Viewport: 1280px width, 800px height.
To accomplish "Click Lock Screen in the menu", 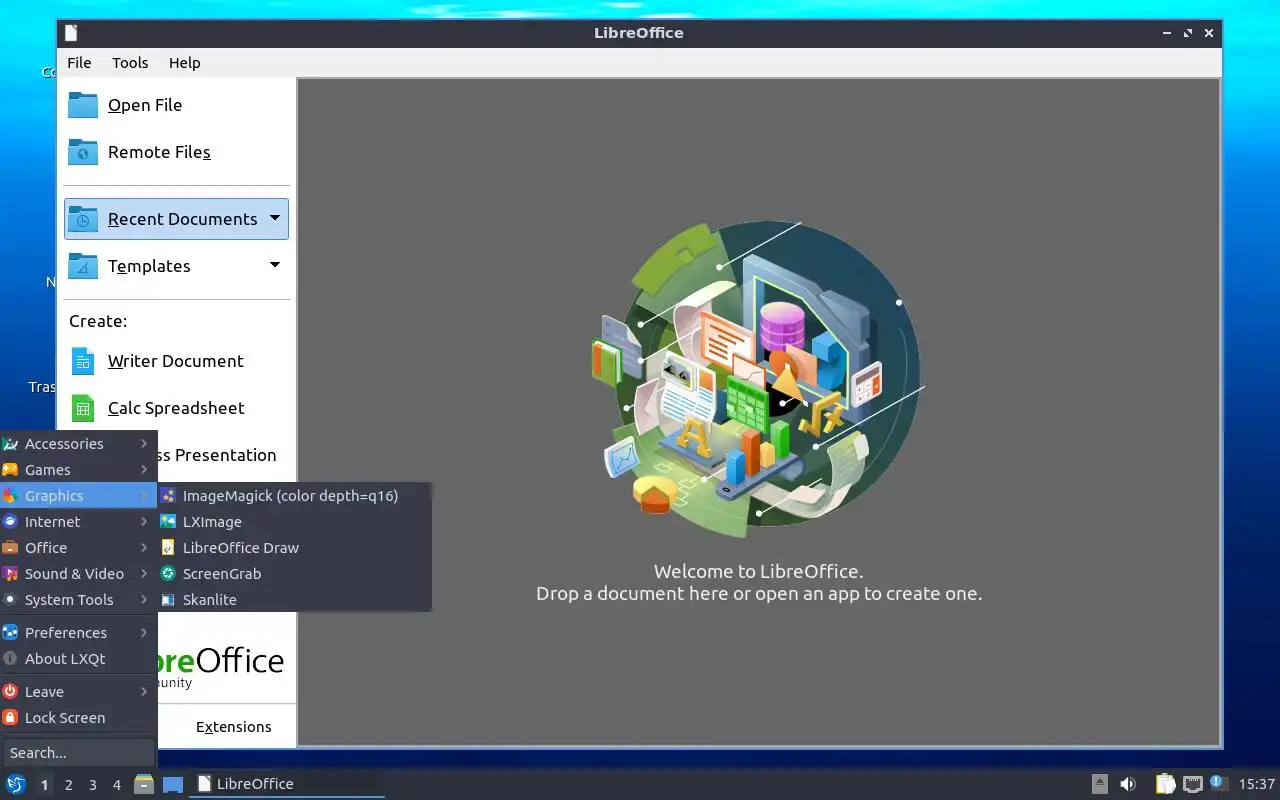I will point(78,718).
